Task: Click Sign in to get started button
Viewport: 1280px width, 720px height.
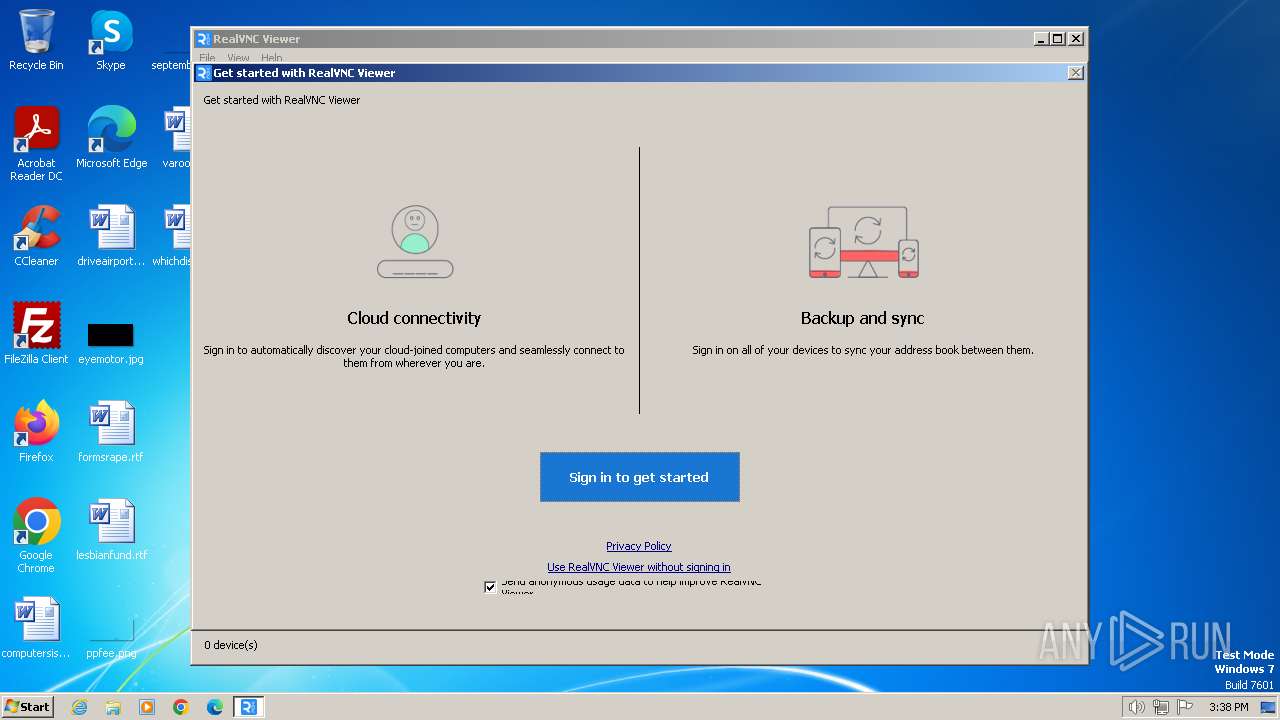Action: tap(640, 477)
